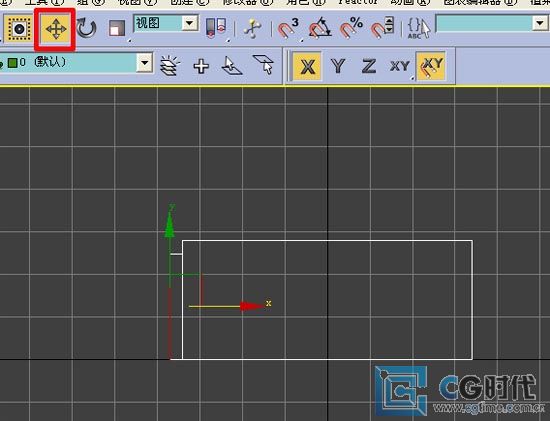
Task: Toggle Snaps Use Axis Constraints button
Action: click(431, 66)
